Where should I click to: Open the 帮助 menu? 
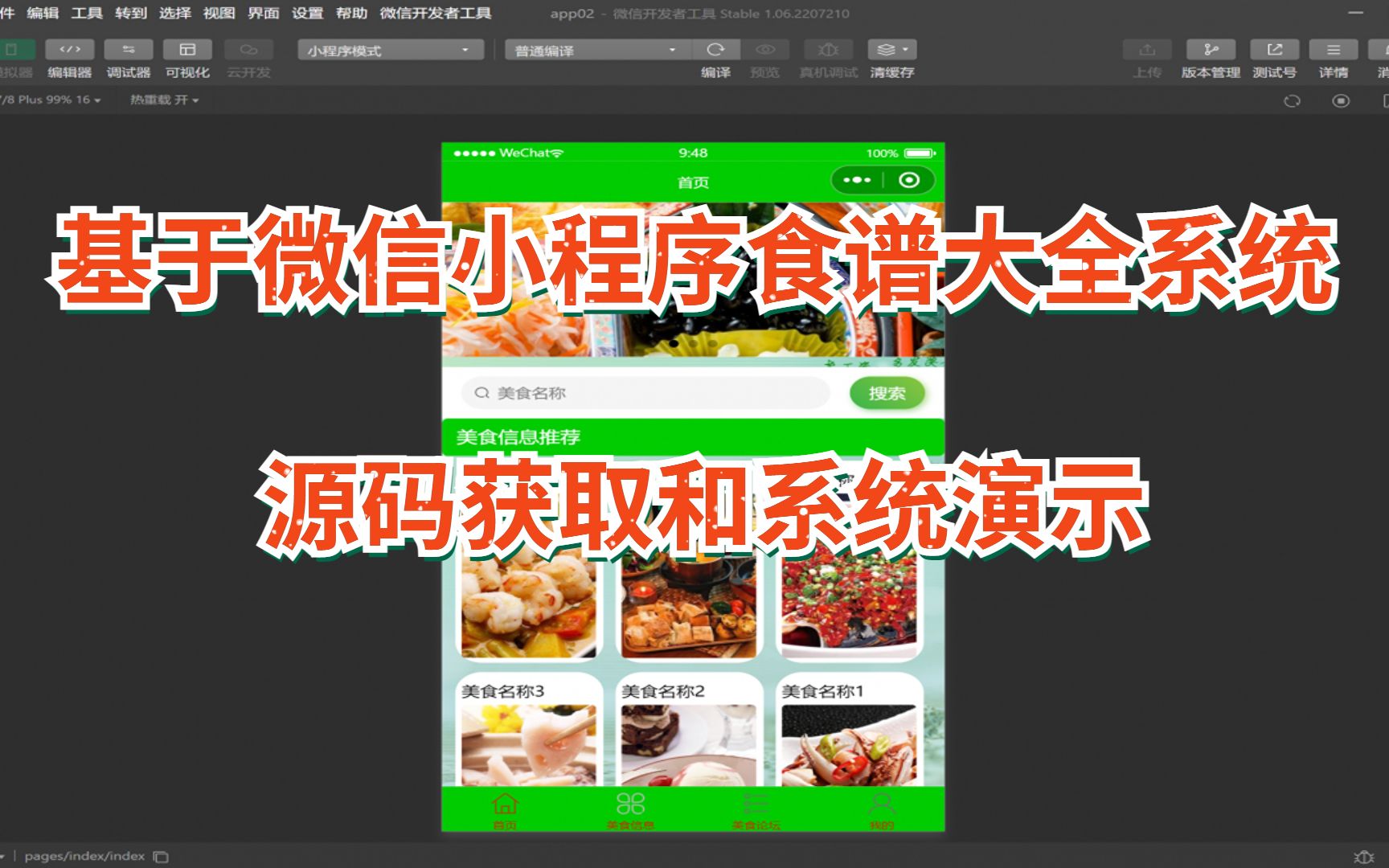click(351, 13)
